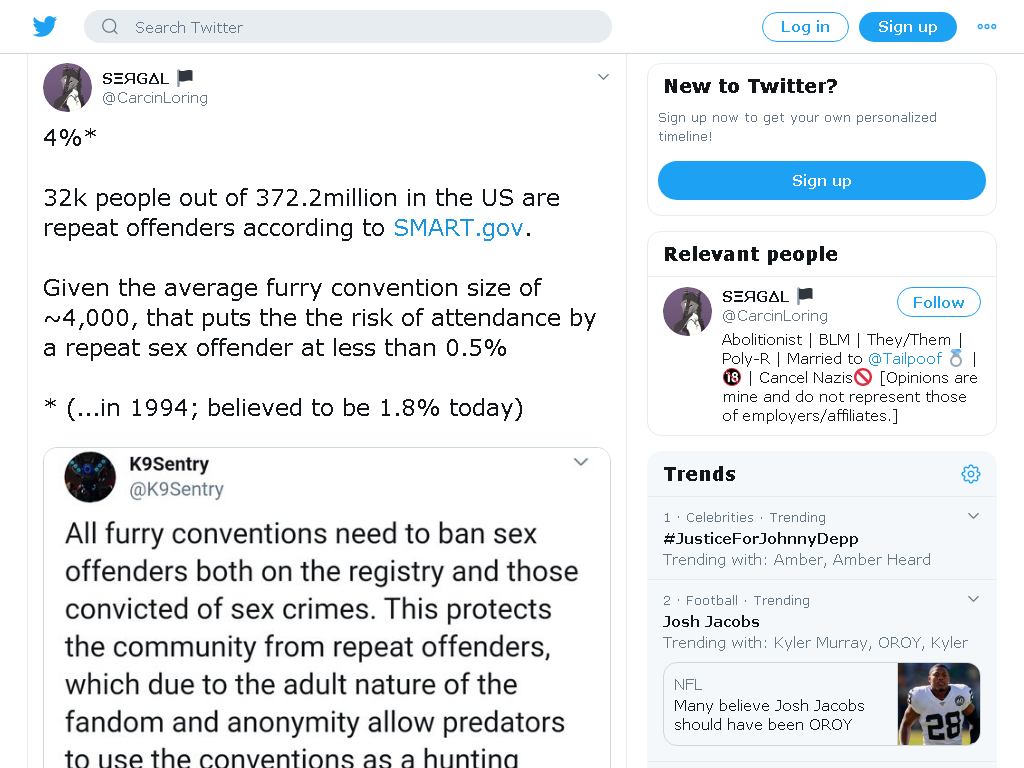Screen dimensions: 1024x768
Task: Click the wide Sign up button
Action: click(822, 181)
